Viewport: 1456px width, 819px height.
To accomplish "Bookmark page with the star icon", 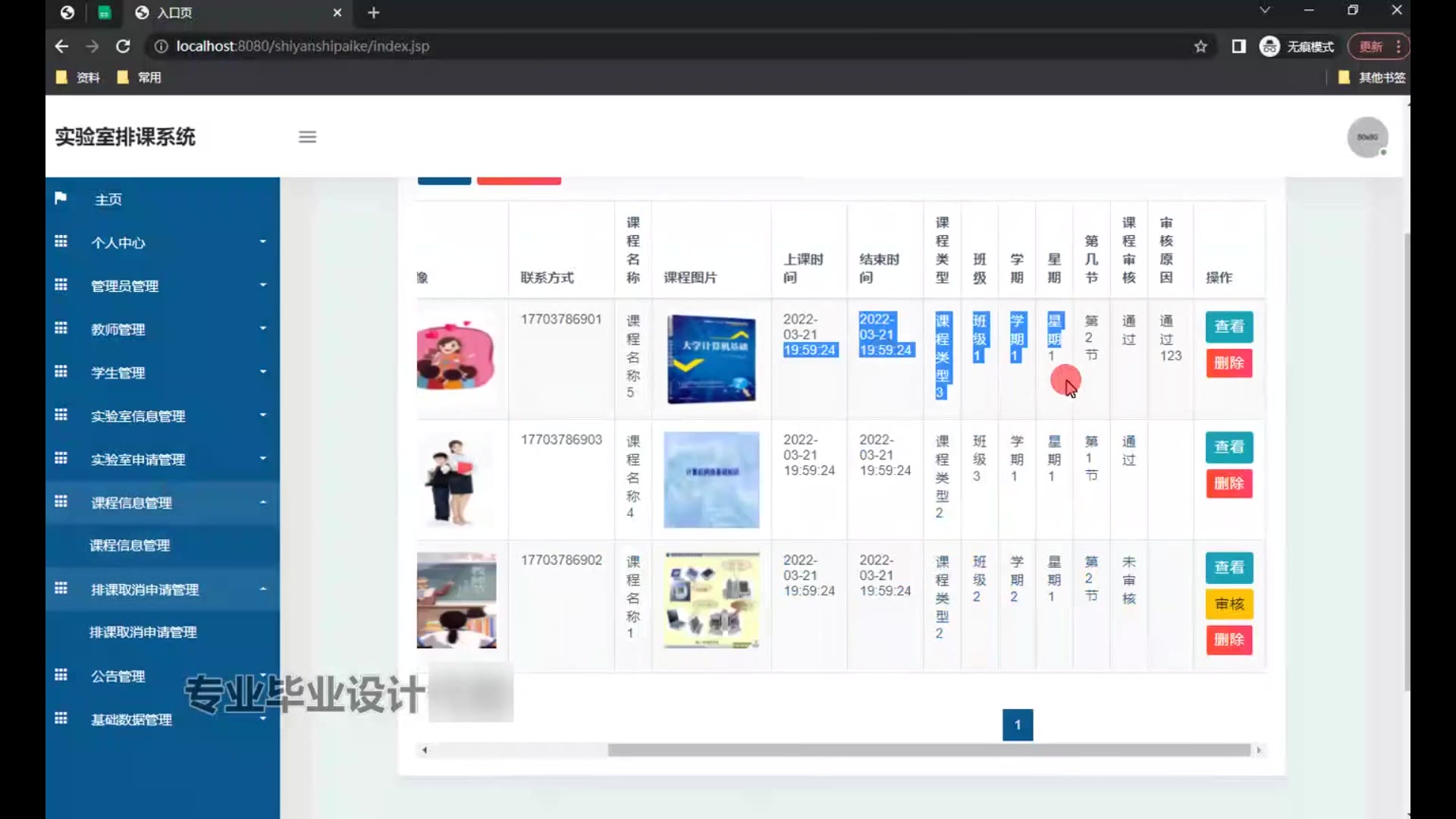I will click(1200, 46).
